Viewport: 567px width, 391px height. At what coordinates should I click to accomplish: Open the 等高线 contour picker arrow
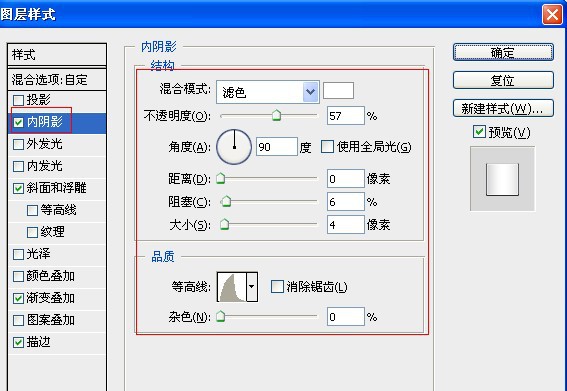(252, 287)
